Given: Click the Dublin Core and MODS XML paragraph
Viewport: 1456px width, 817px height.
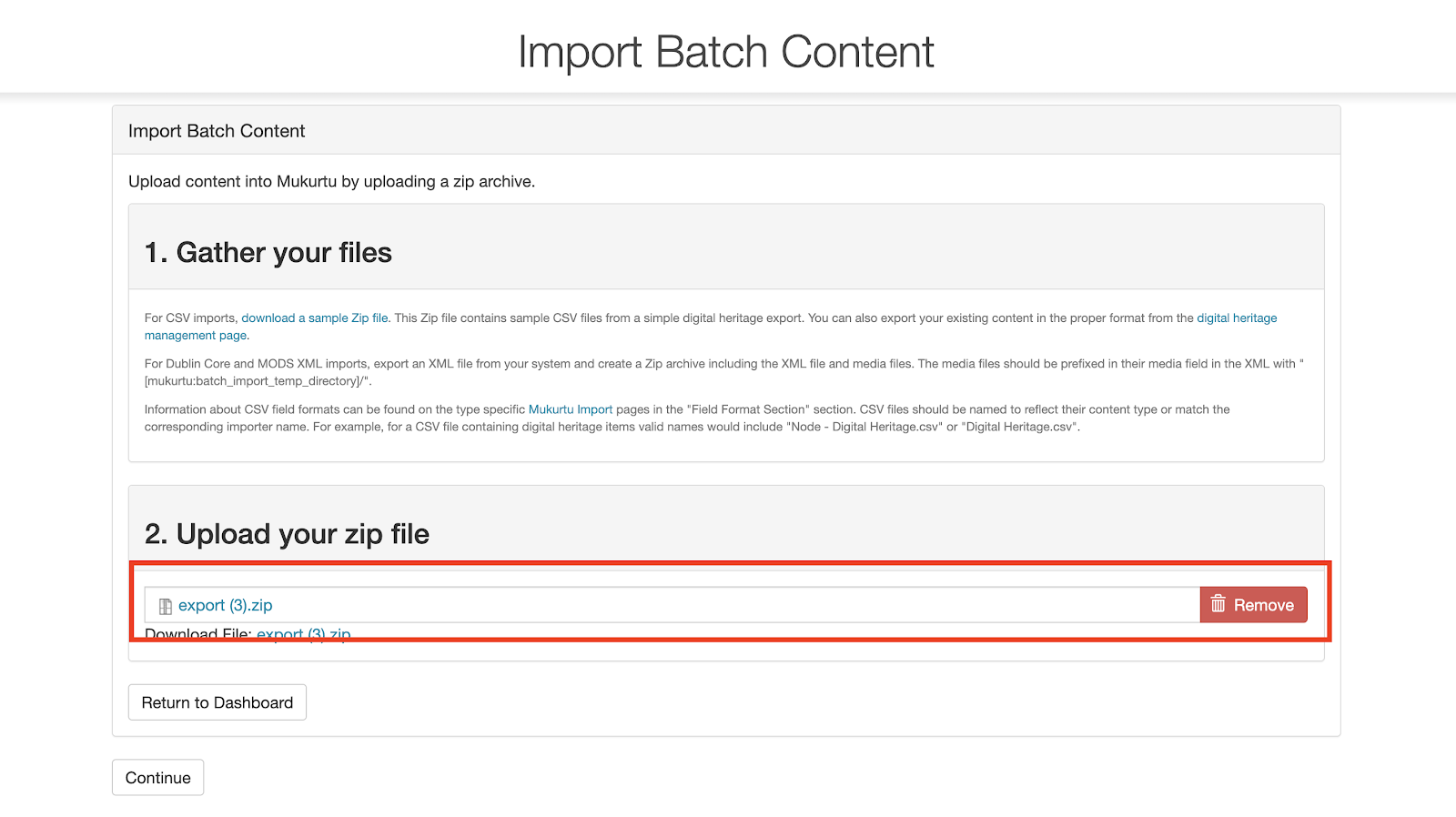Looking at the screenshot, I should click(637, 364).
